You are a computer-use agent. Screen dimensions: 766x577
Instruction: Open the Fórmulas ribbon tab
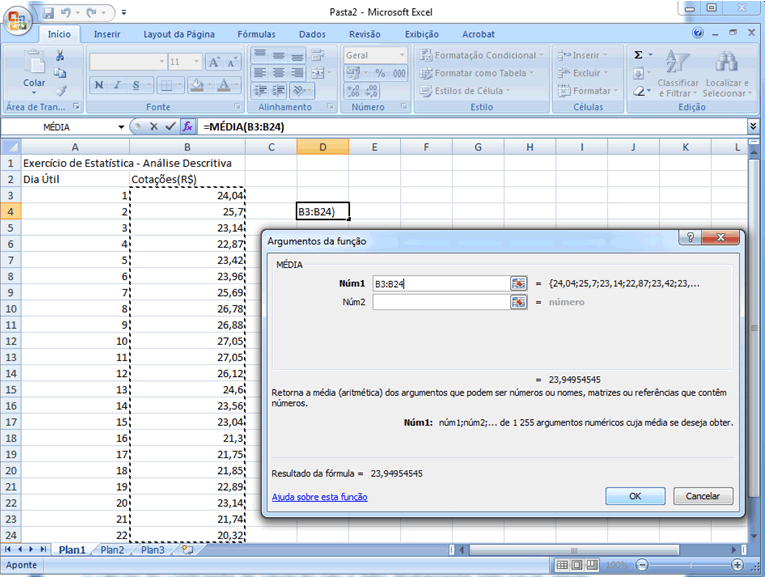pos(256,33)
